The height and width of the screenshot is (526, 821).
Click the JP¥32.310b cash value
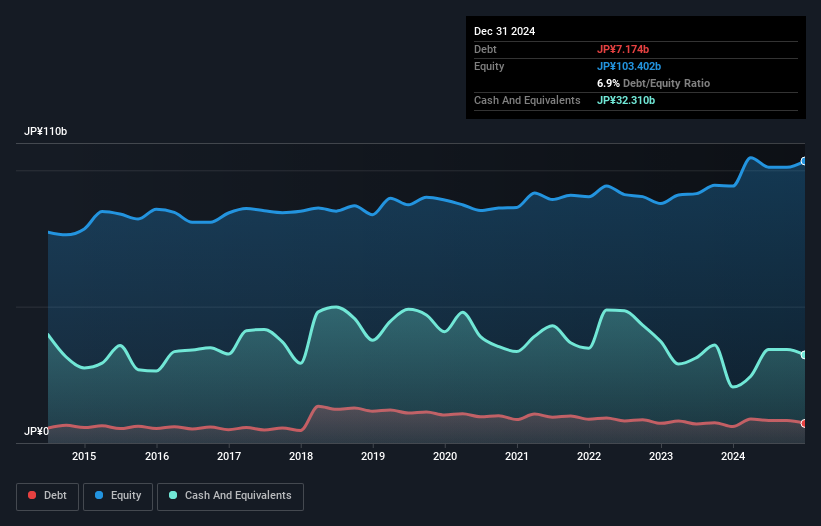[626, 100]
